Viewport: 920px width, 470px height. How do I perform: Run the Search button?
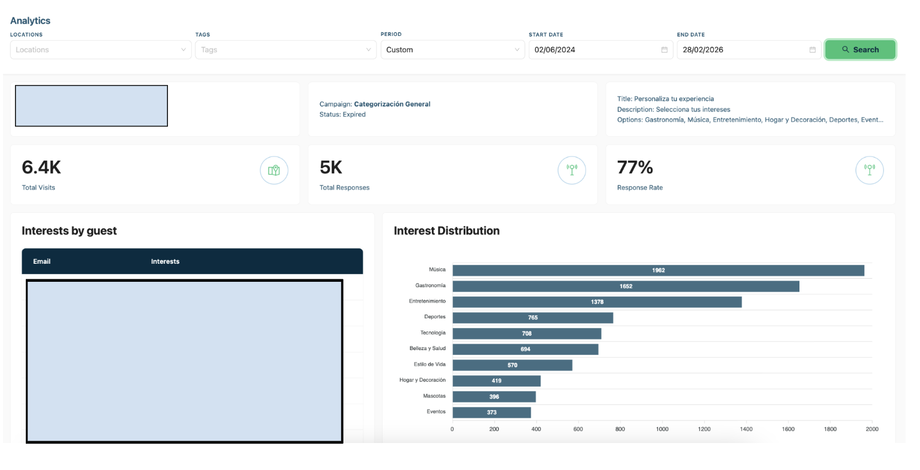tap(860, 50)
